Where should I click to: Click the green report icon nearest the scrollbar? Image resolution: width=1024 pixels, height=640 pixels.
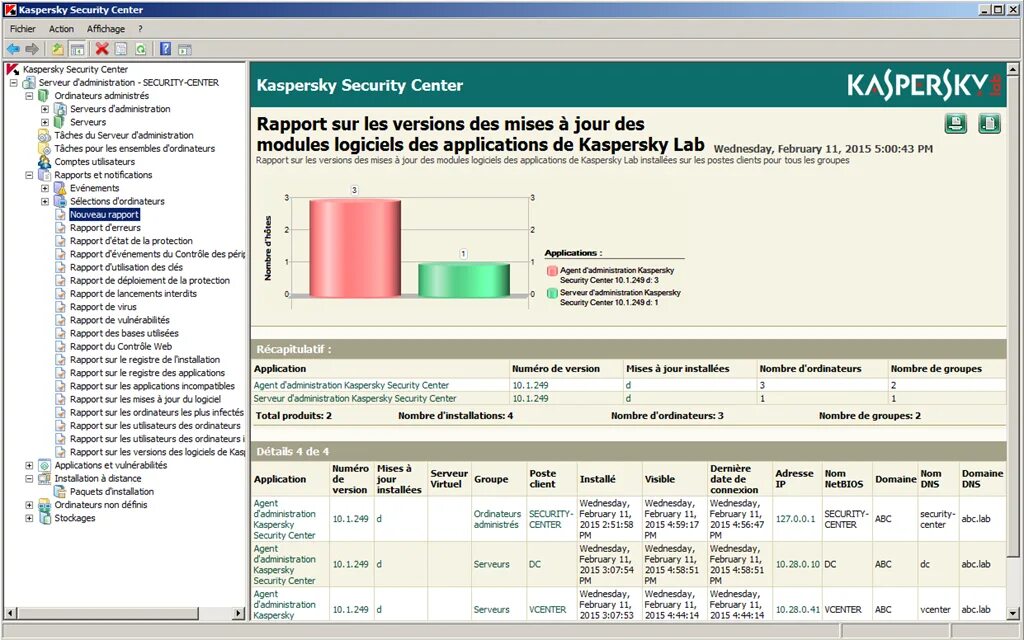point(989,123)
